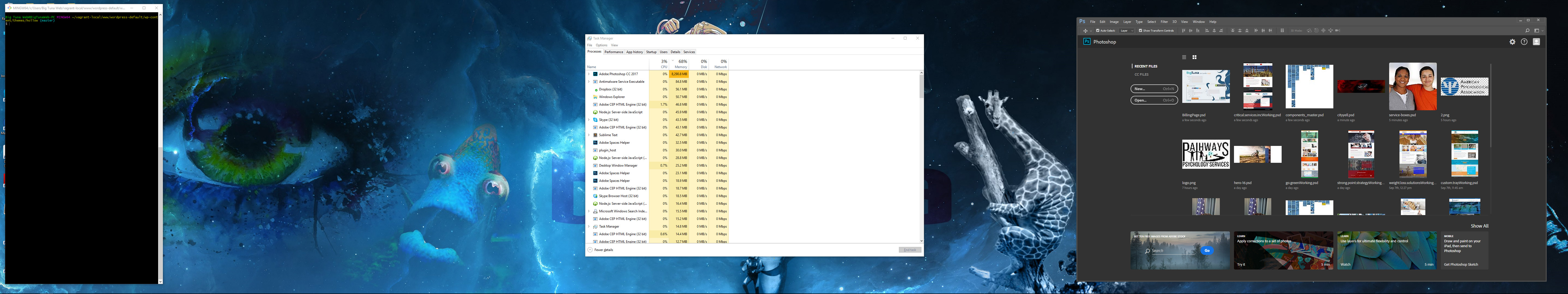The height and width of the screenshot is (294, 1568).
Task: Open the Window menu in Photoshop
Action: click(x=1199, y=22)
